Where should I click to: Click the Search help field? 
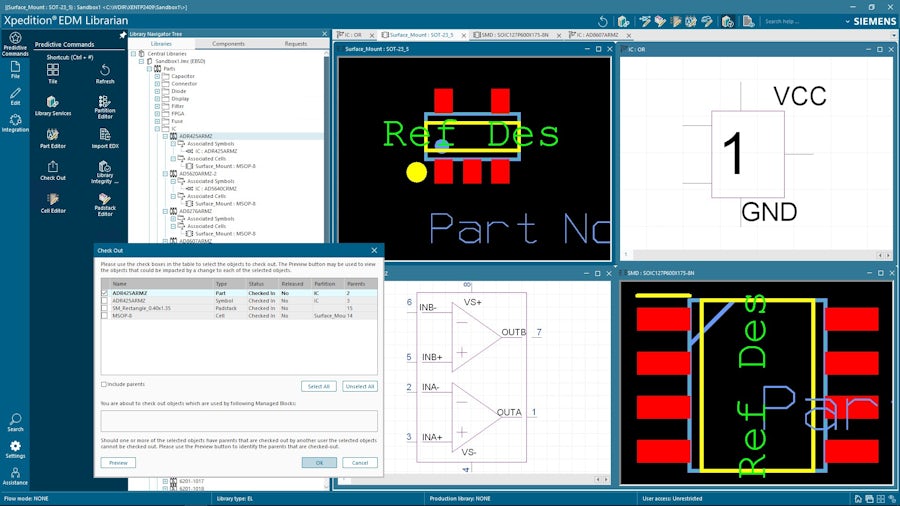[801, 22]
